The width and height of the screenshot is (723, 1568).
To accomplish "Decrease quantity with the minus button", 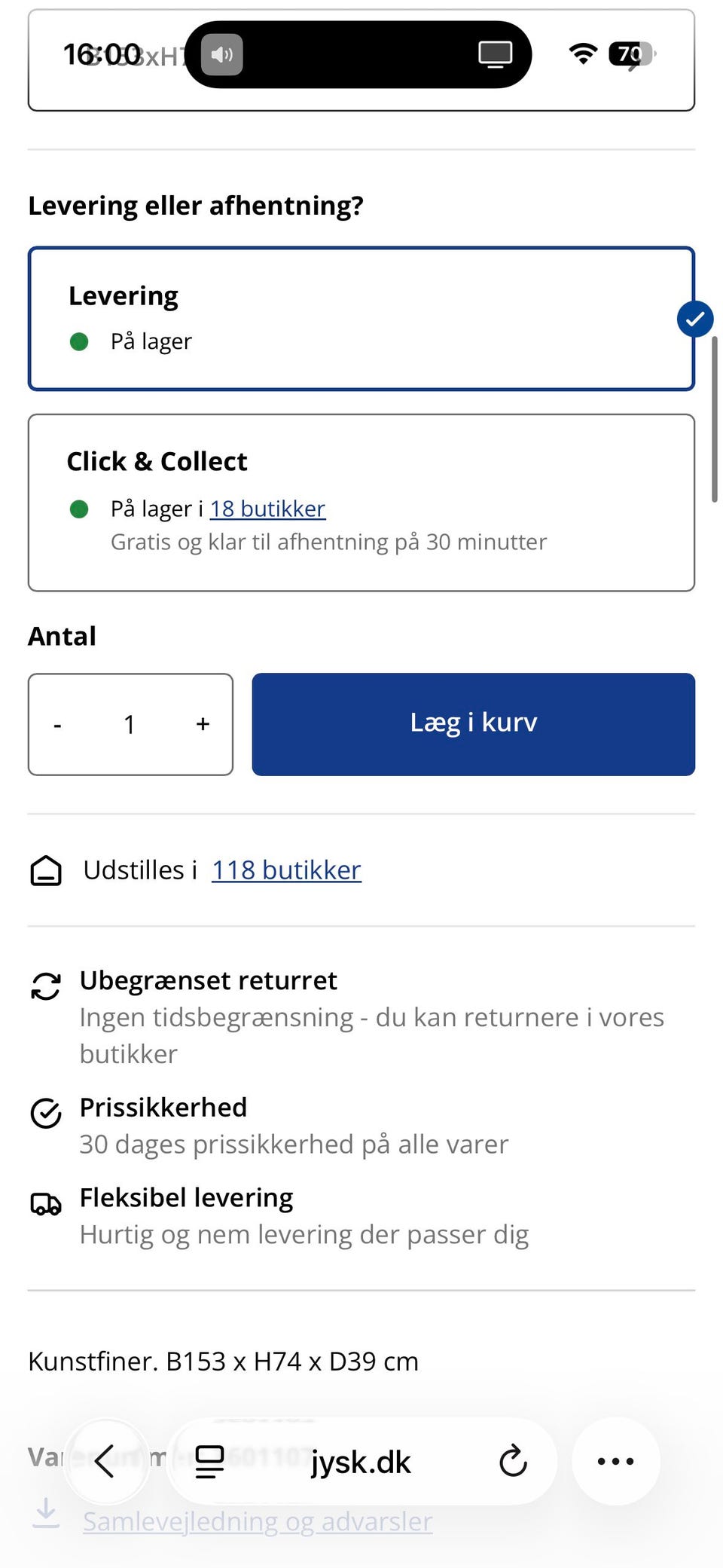I will pyautogui.click(x=58, y=725).
